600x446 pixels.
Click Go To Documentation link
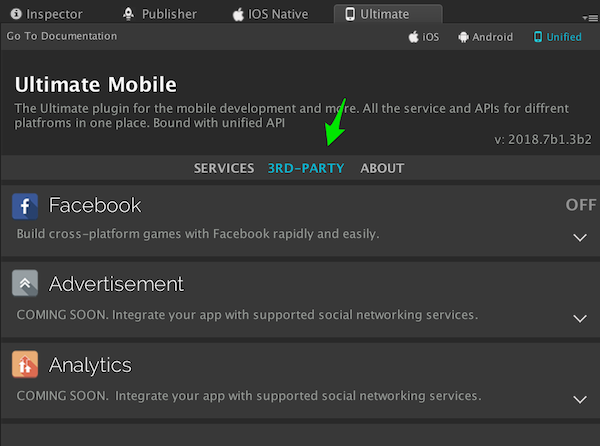coord(62,36)
